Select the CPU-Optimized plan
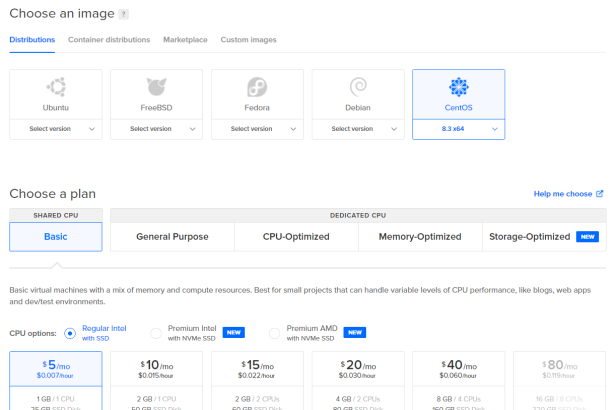The image size is (615, 410). pyautogui.click(x=296, y=237)
